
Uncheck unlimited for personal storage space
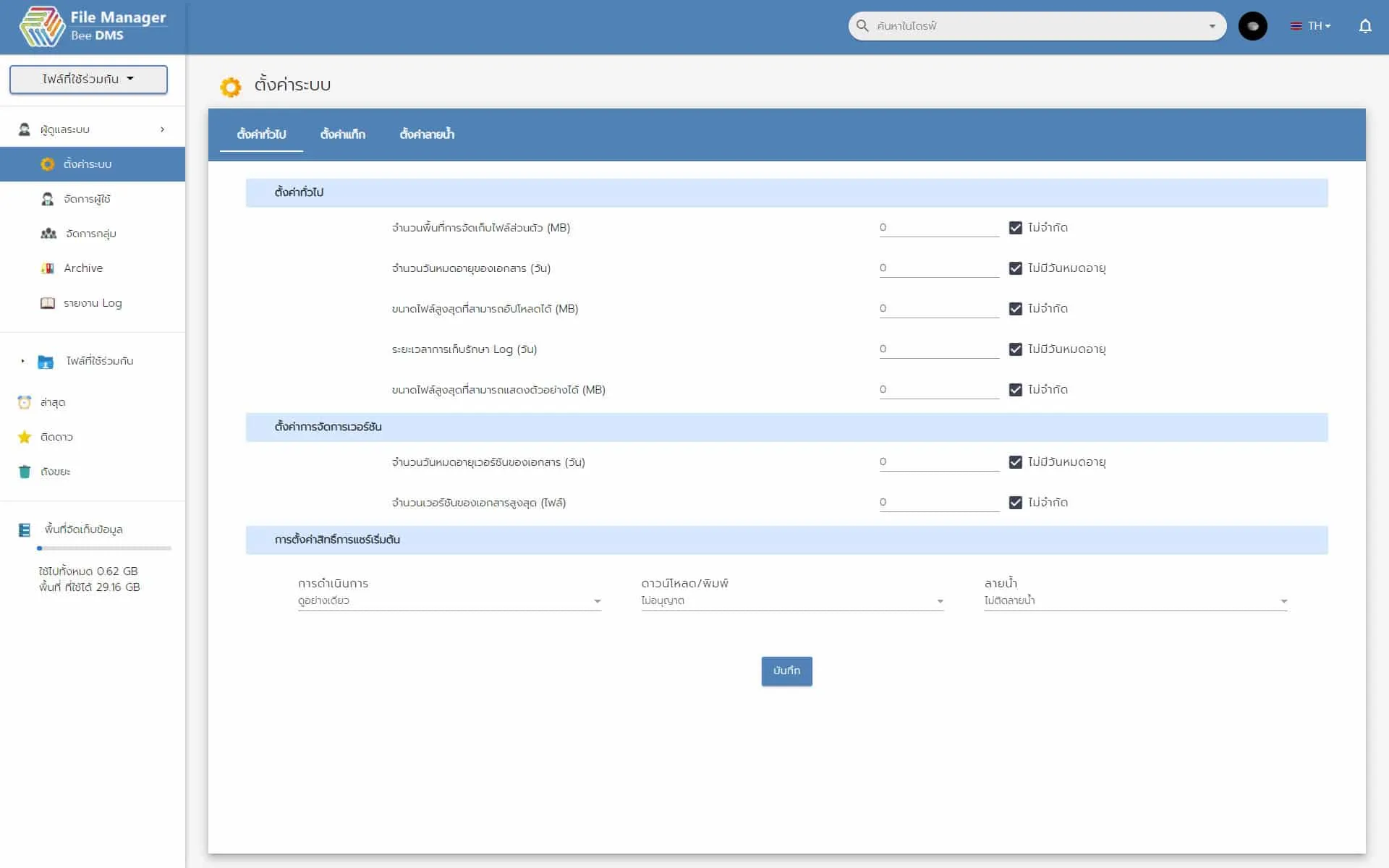1015,228
